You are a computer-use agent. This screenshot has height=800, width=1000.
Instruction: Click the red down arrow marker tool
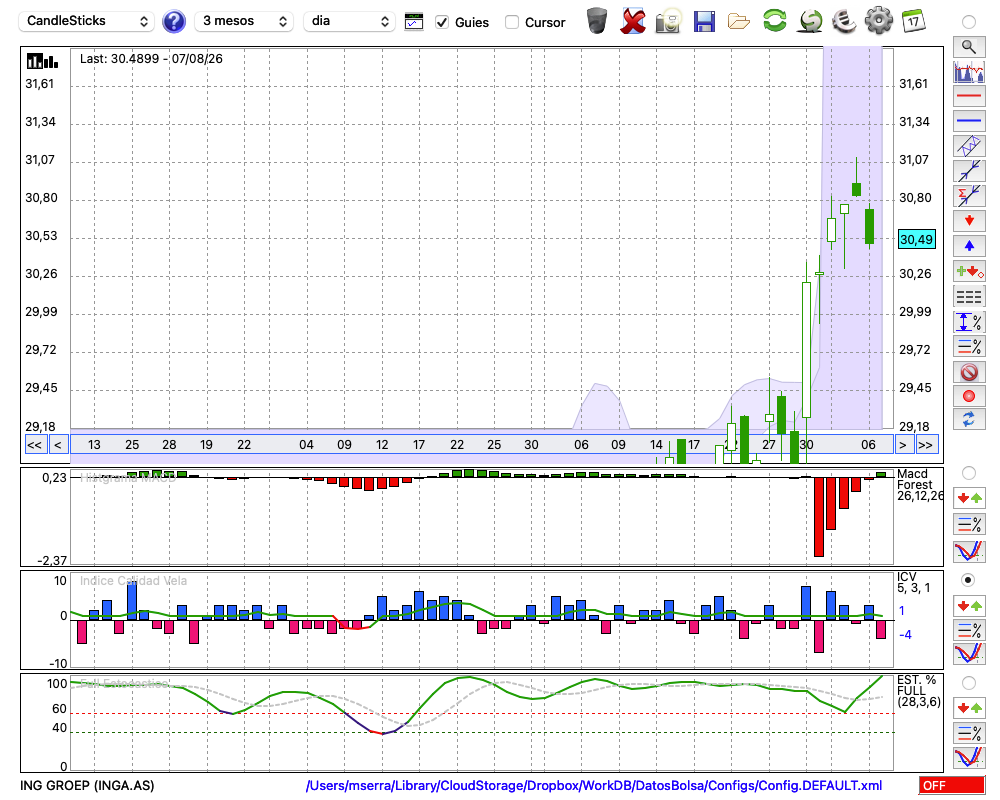tap(969, 221)
